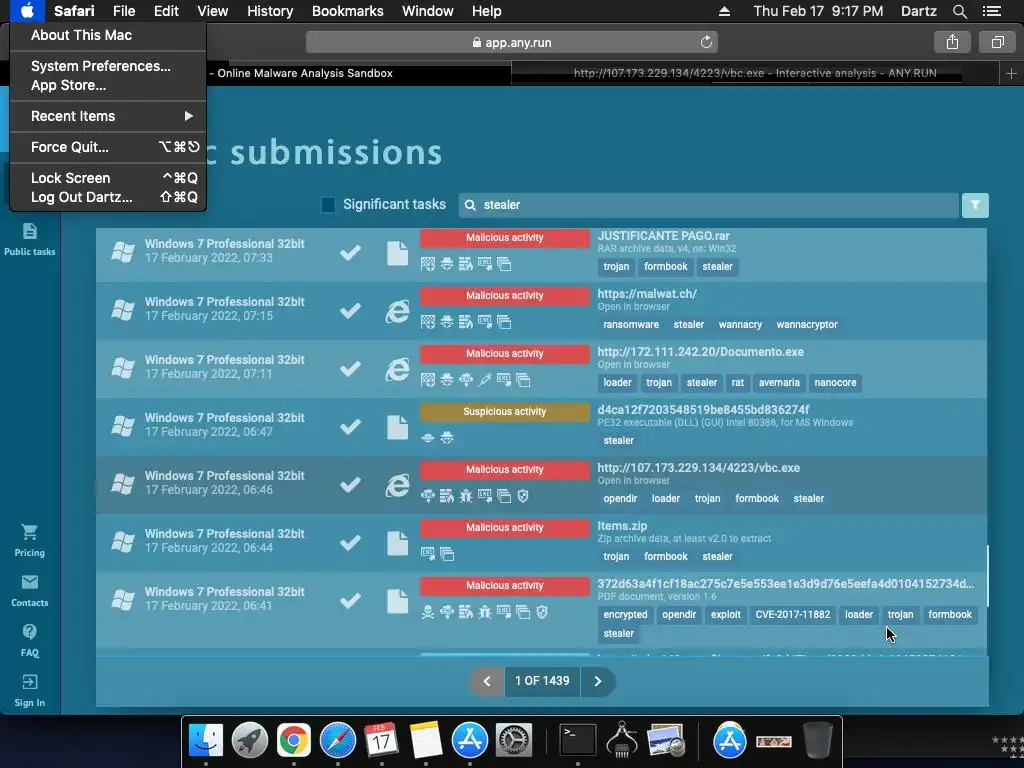
Task: Open the Documento.exe task link
Action: click(700, 352)
